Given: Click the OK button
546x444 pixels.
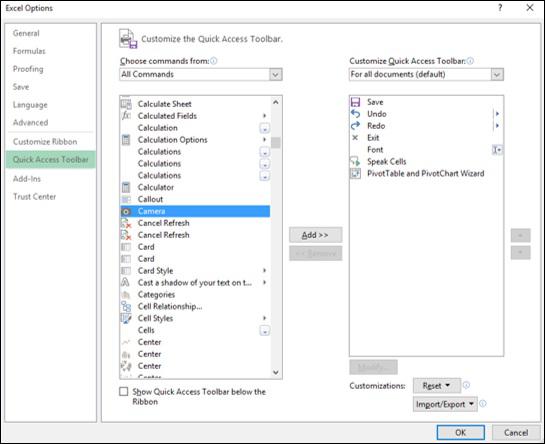Looking at the screenshot, I should [461, 433].
